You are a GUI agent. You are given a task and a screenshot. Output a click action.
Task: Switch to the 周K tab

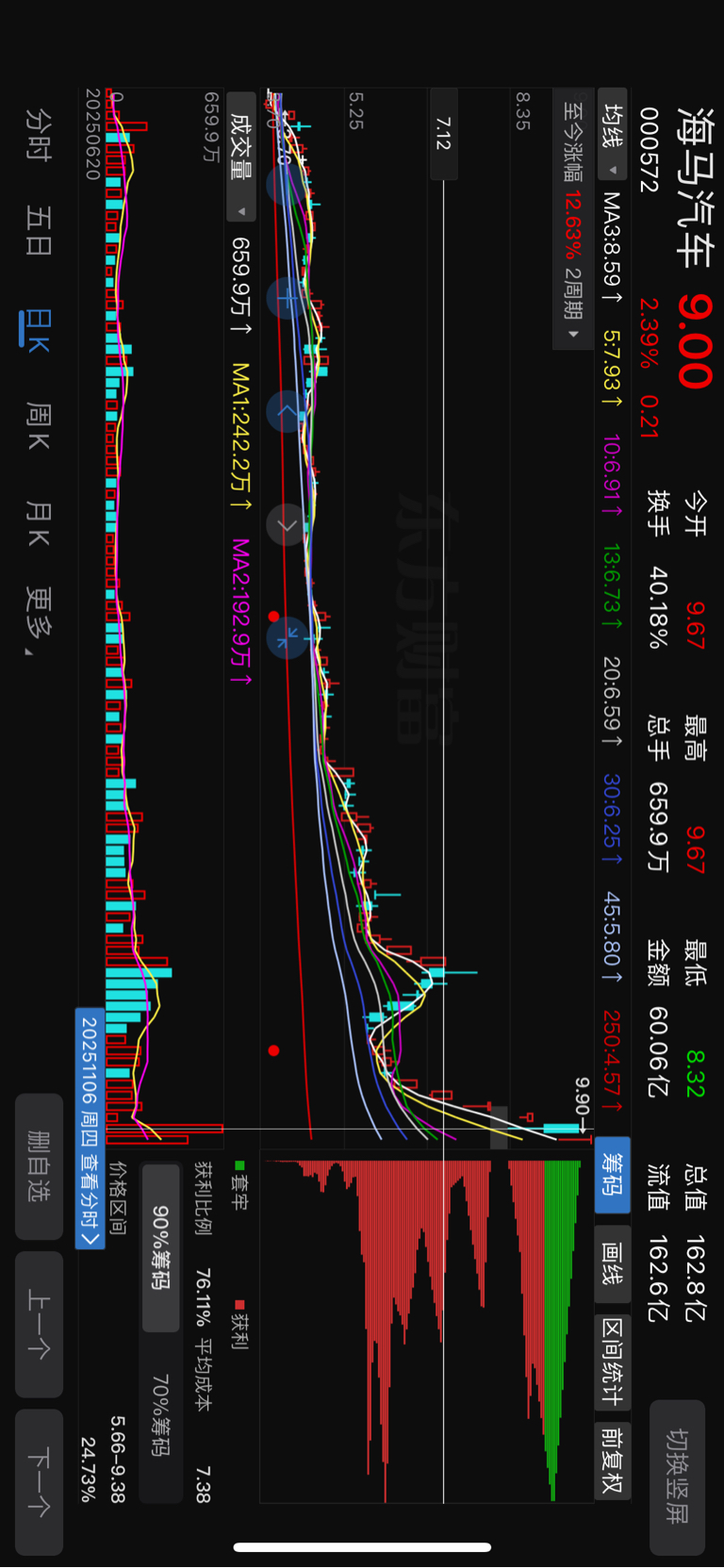pos(38,426)
